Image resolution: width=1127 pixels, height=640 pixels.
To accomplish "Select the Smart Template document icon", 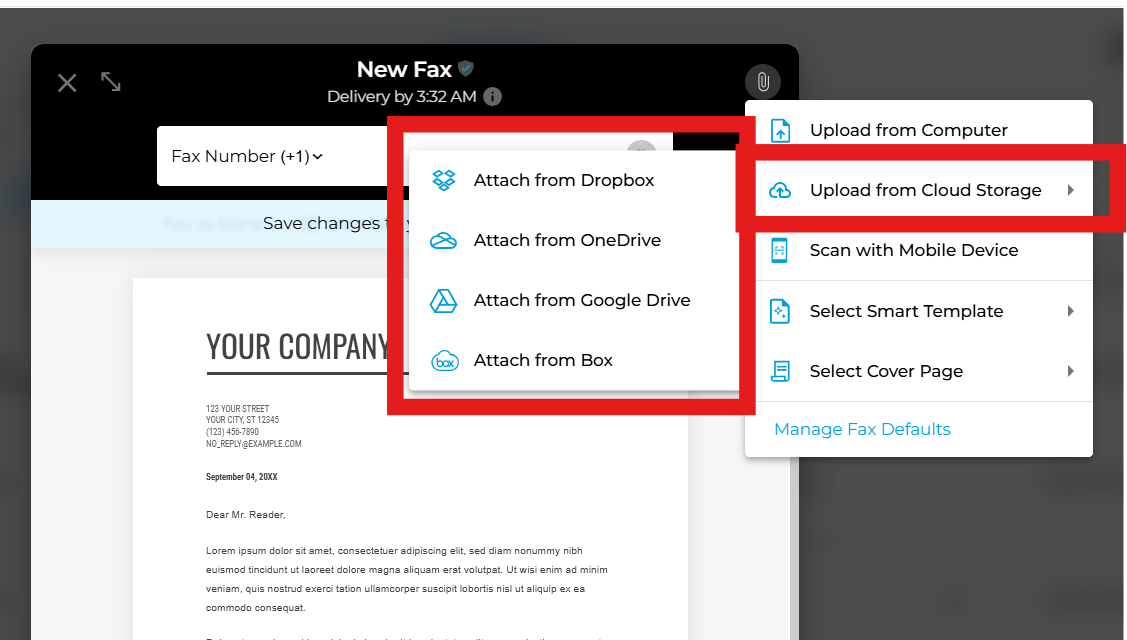I will coord(779,311).
